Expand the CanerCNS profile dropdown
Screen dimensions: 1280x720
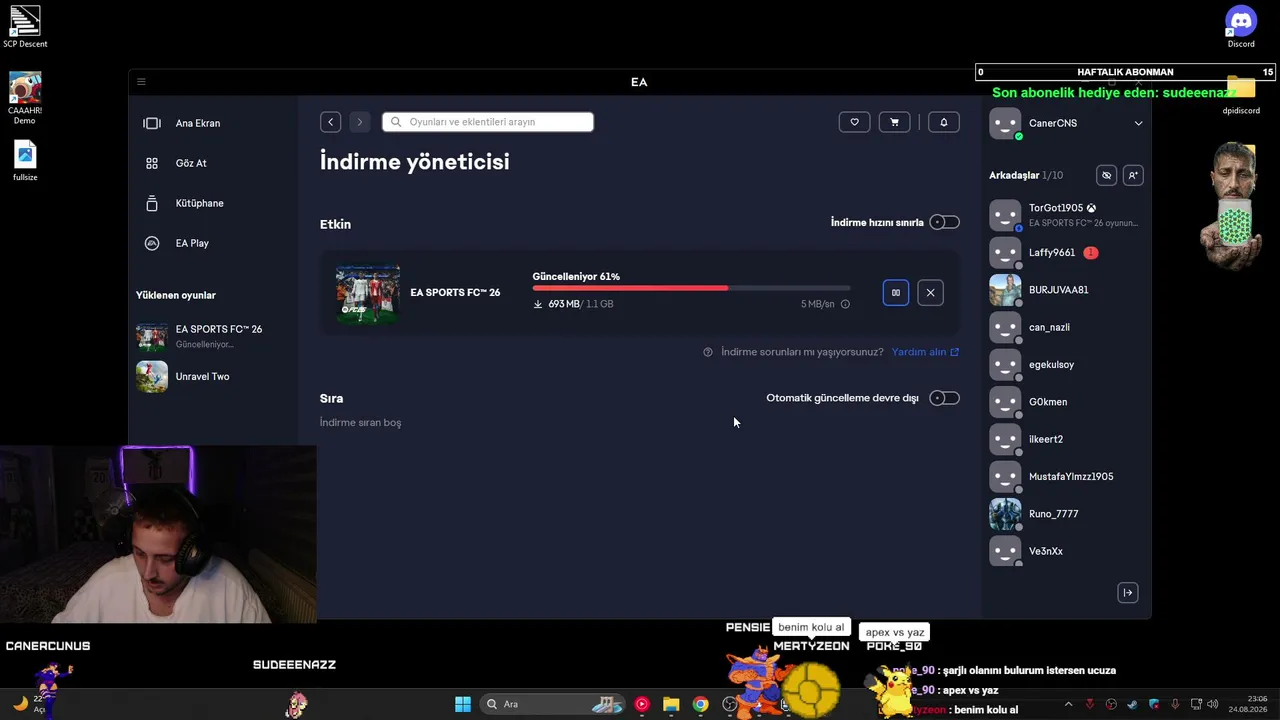1138,123
